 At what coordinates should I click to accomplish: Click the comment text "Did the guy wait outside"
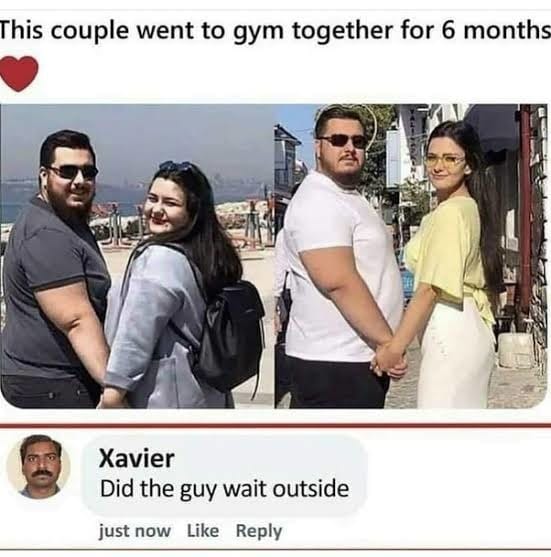225,490
